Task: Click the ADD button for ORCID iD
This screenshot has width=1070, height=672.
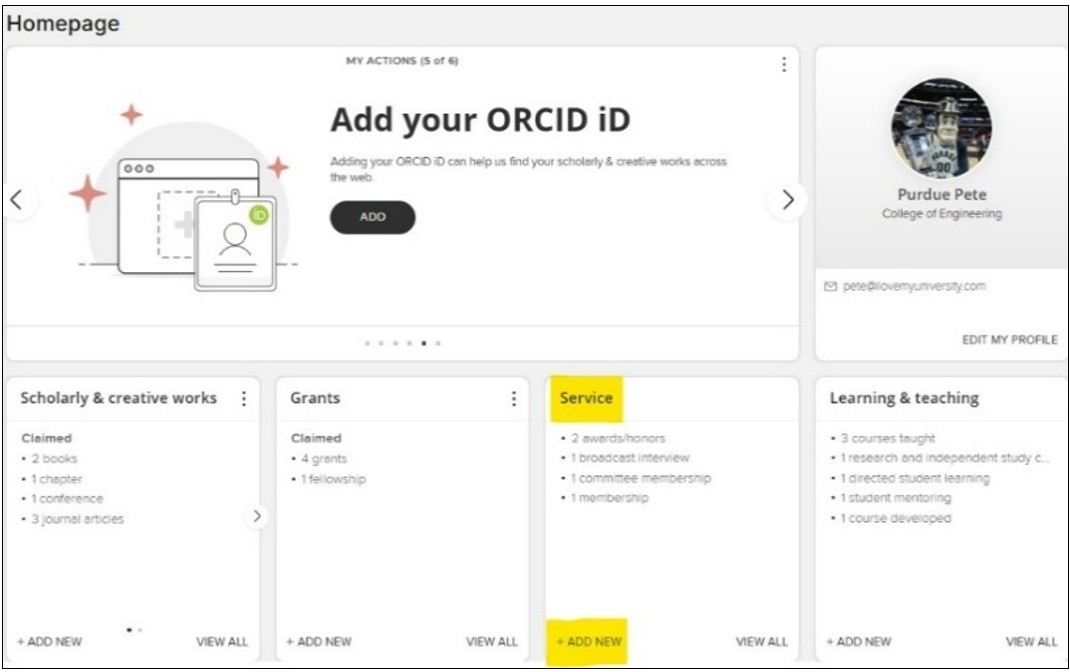Action: (373, 217)
